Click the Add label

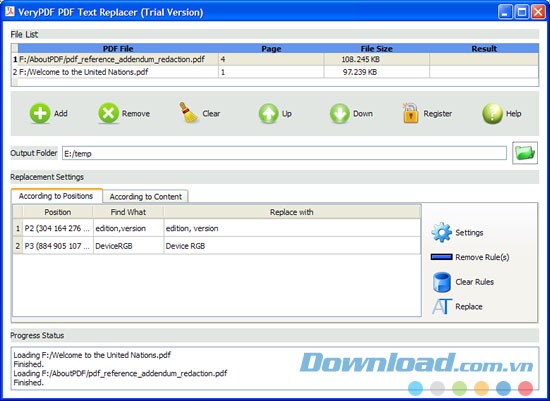tap(61, 113)
